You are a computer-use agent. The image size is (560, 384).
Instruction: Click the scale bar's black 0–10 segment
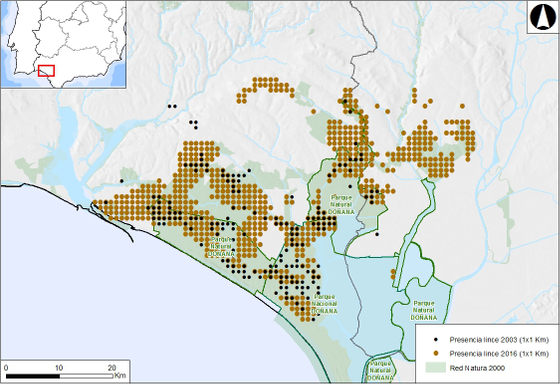(33, 376)
